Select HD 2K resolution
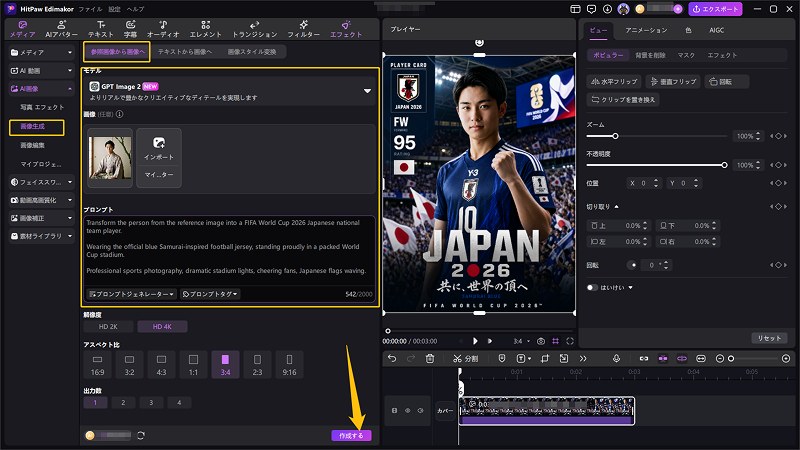 coord(108,327)
